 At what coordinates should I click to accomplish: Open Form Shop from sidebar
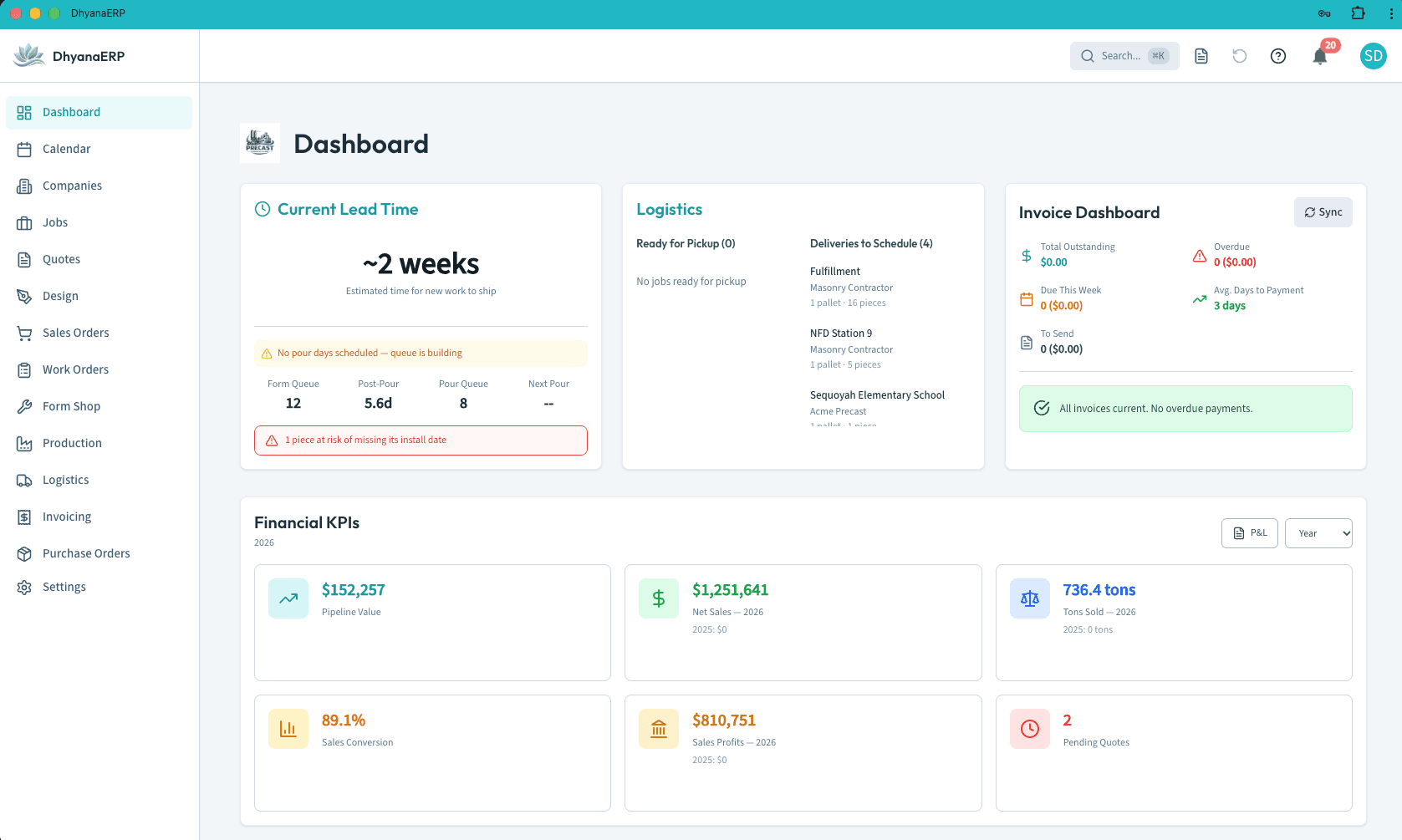point(99,406)
